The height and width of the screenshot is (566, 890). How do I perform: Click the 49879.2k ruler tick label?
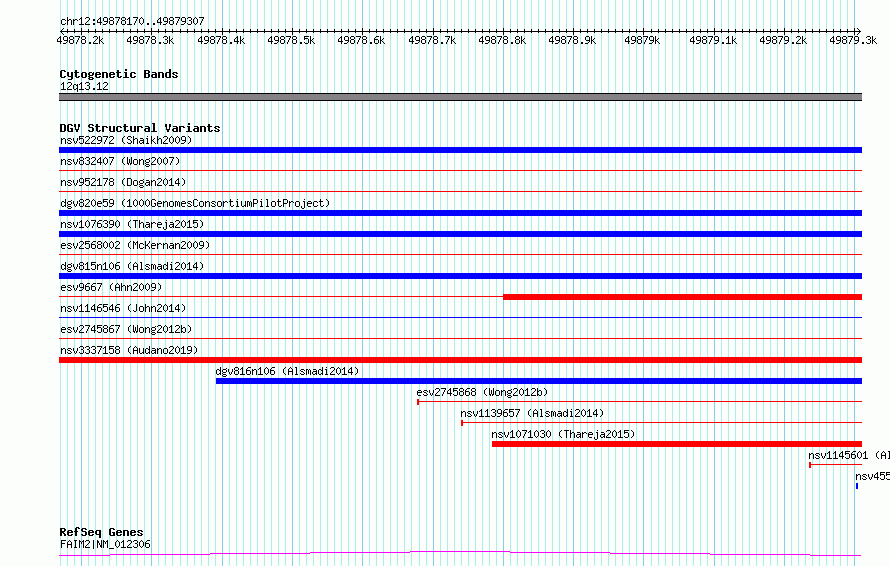(783, 40)
